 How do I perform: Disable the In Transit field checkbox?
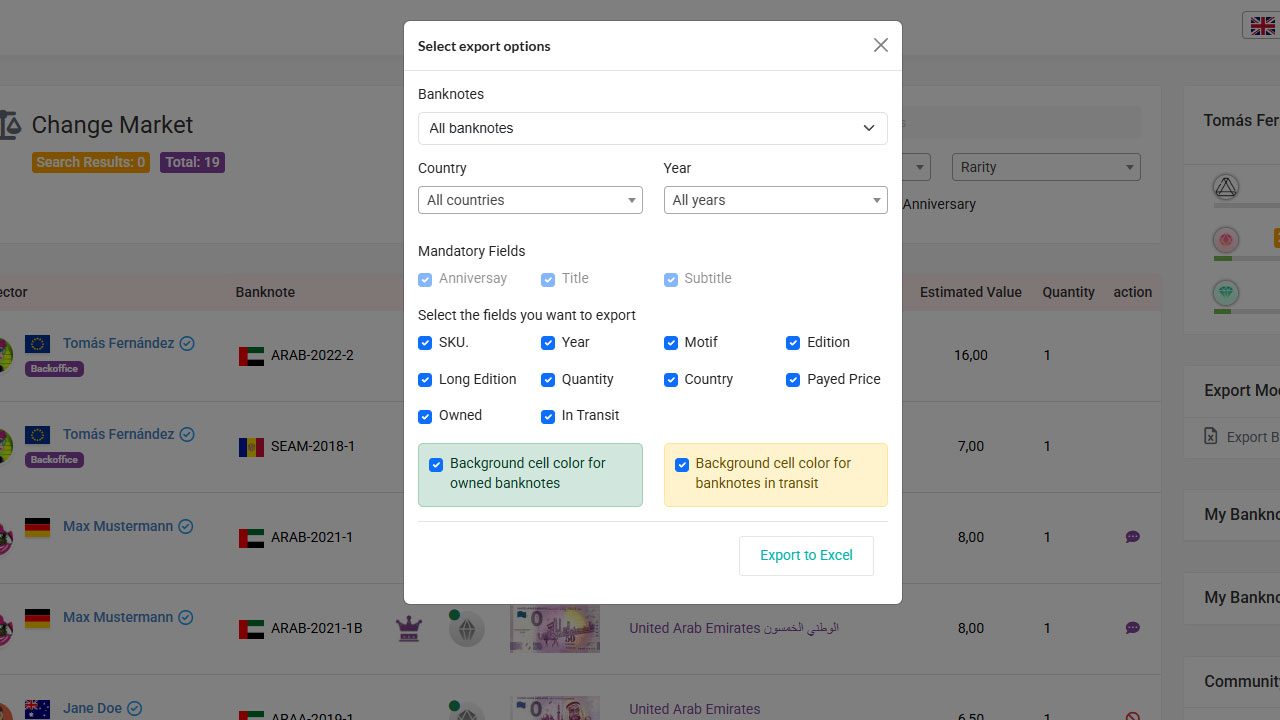pos(548,416)
